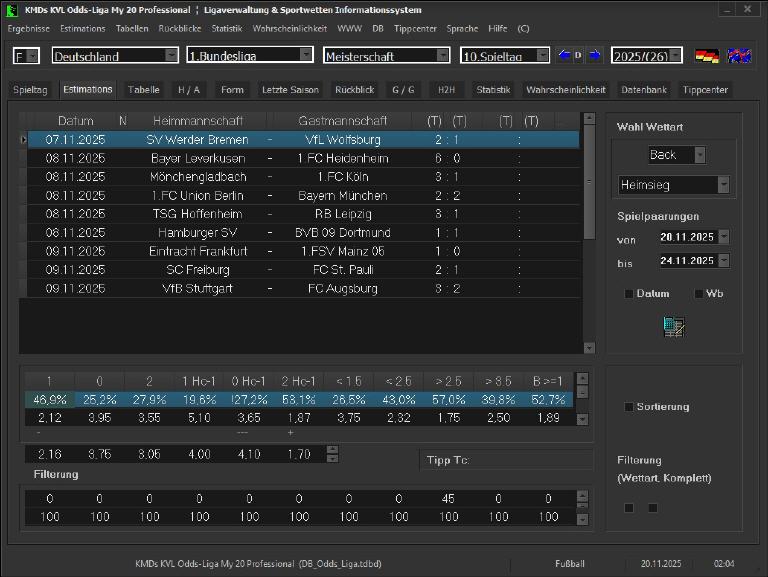Click the calculator table icon under Datum
The height and width of the screenshot is (577, 768).
(x=673, y=326)
